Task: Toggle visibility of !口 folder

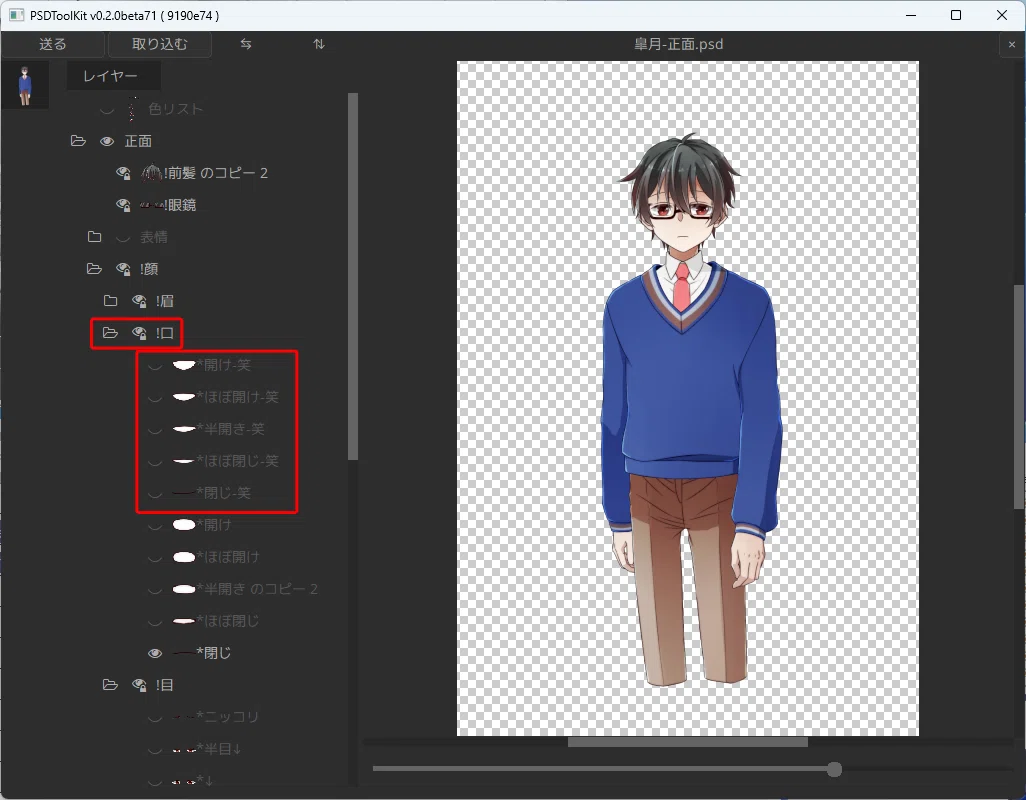Action: [x=139, y=333]
